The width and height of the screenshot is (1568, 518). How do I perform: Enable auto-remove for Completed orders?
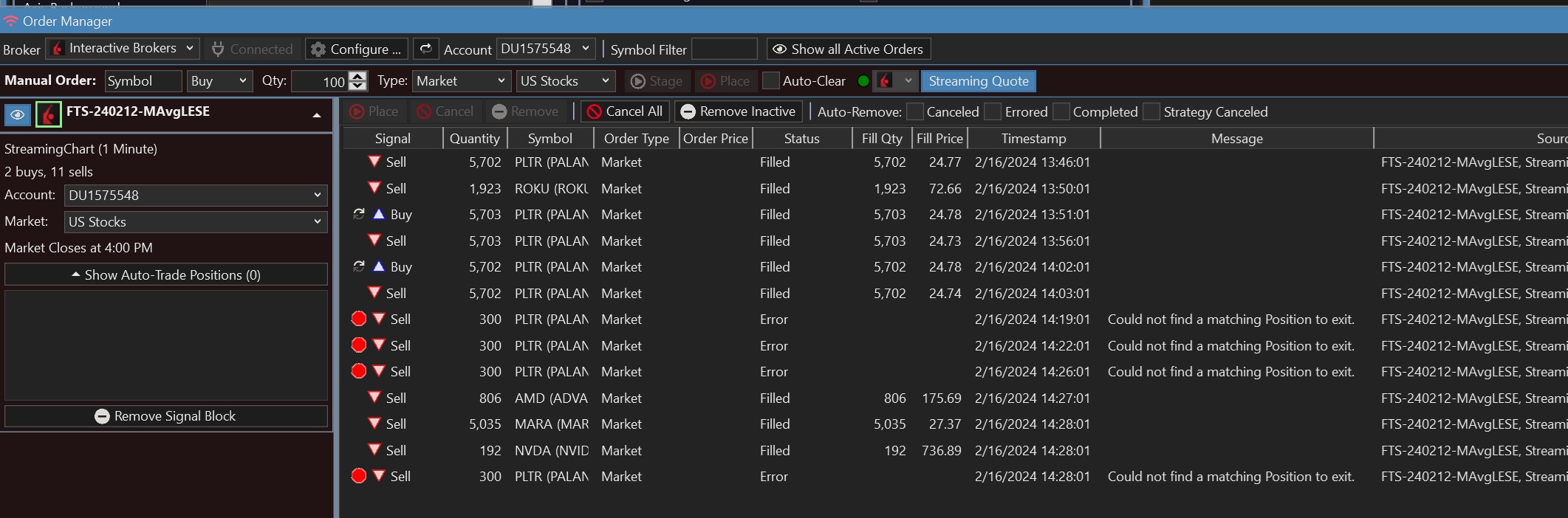(1061, 111)
